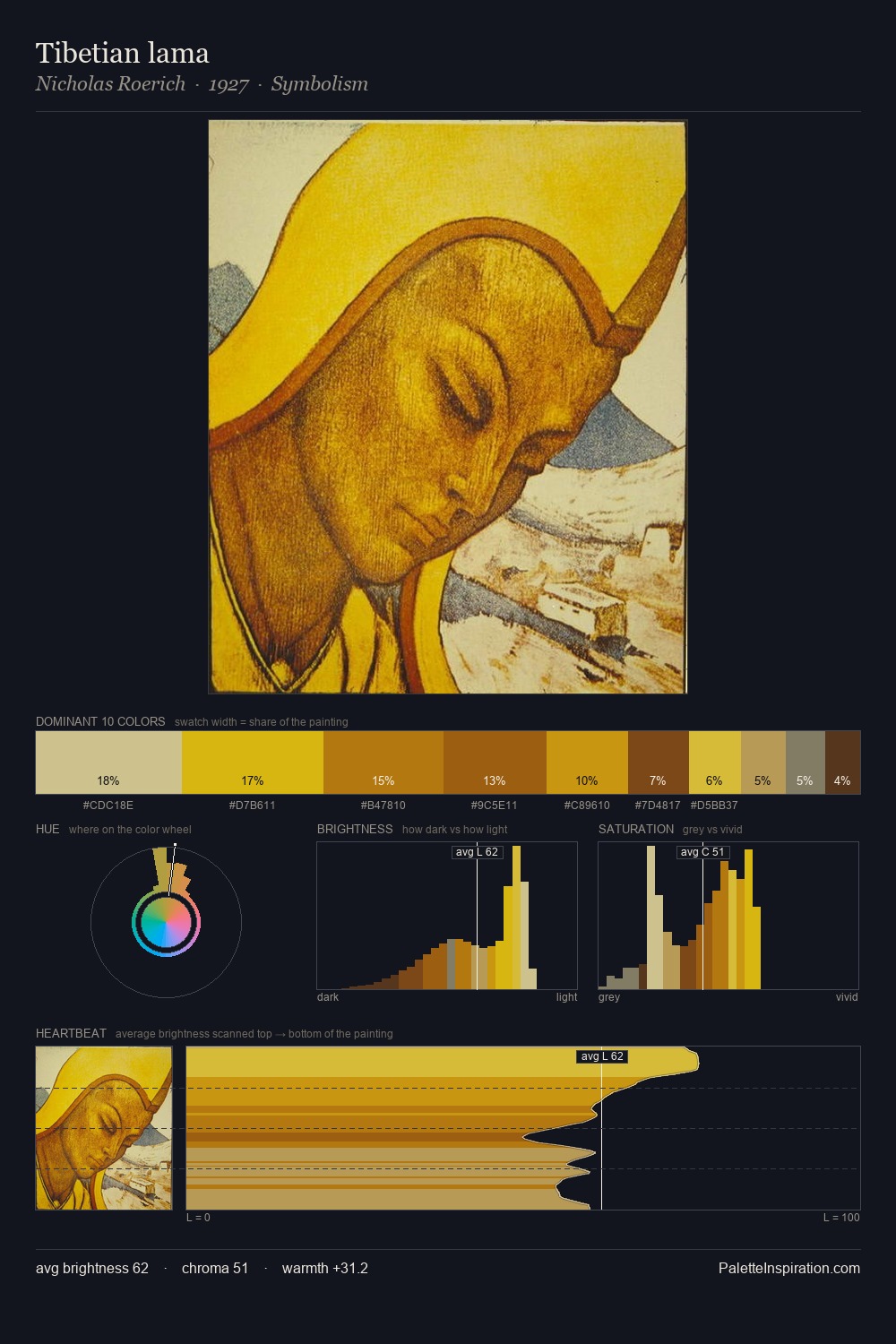The width and height of the screenshot is (896, 1344).
Task: Click the heartbeat painting thumbnail
Action: click(104, 1128)
